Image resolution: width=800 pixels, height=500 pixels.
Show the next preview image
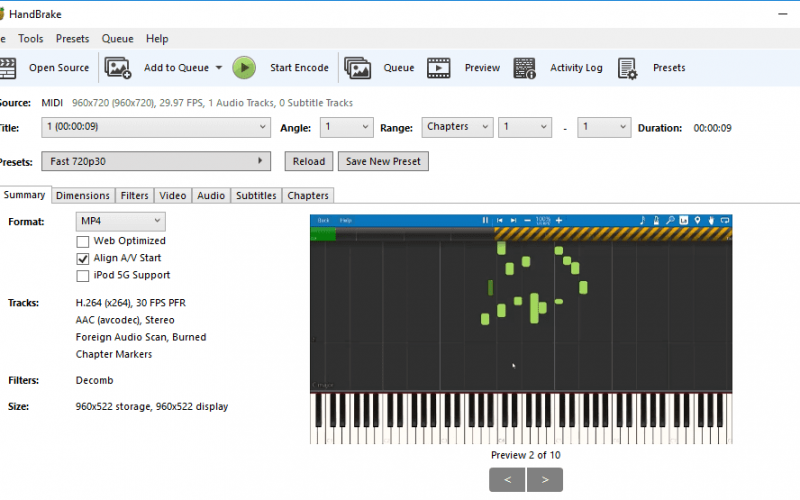click(x=545, y=480)
